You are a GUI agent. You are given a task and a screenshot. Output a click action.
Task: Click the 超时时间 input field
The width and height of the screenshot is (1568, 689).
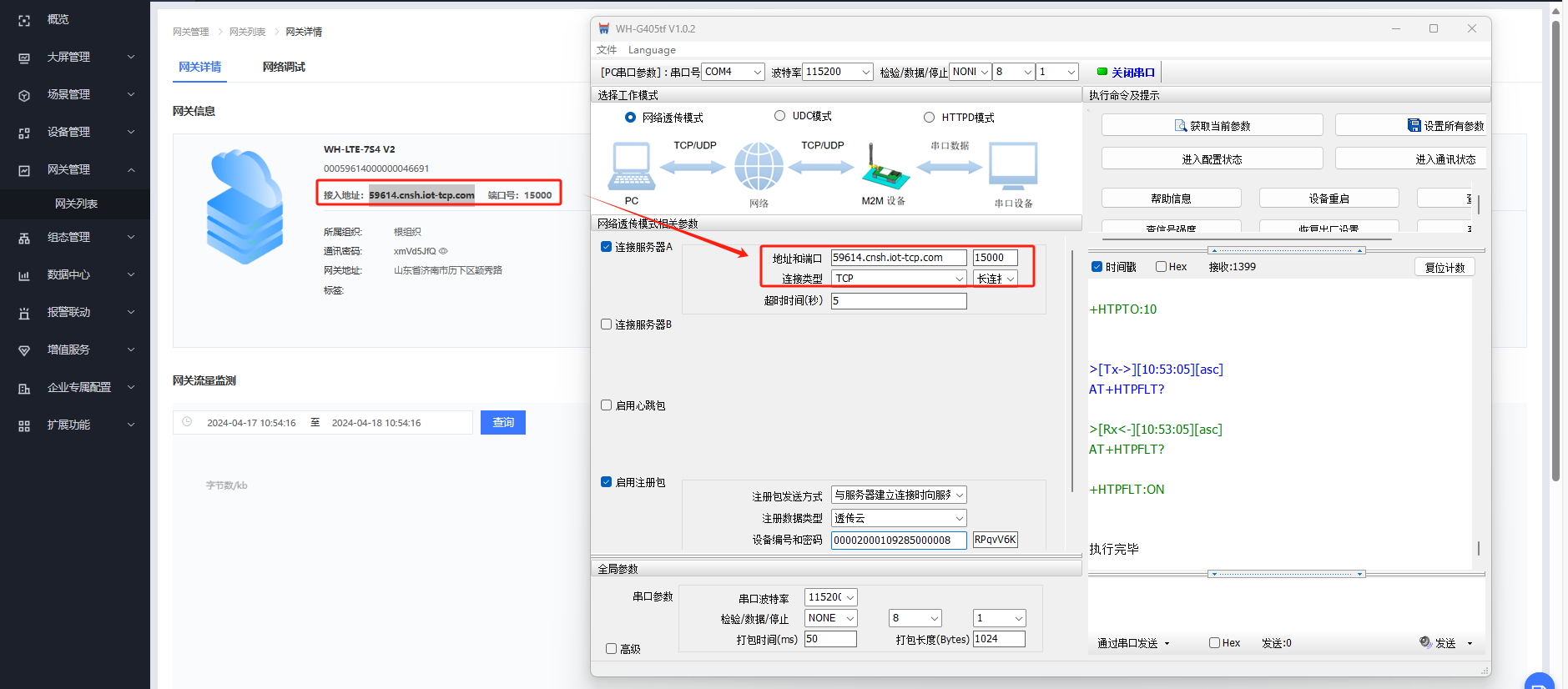[x=898, y=301]
